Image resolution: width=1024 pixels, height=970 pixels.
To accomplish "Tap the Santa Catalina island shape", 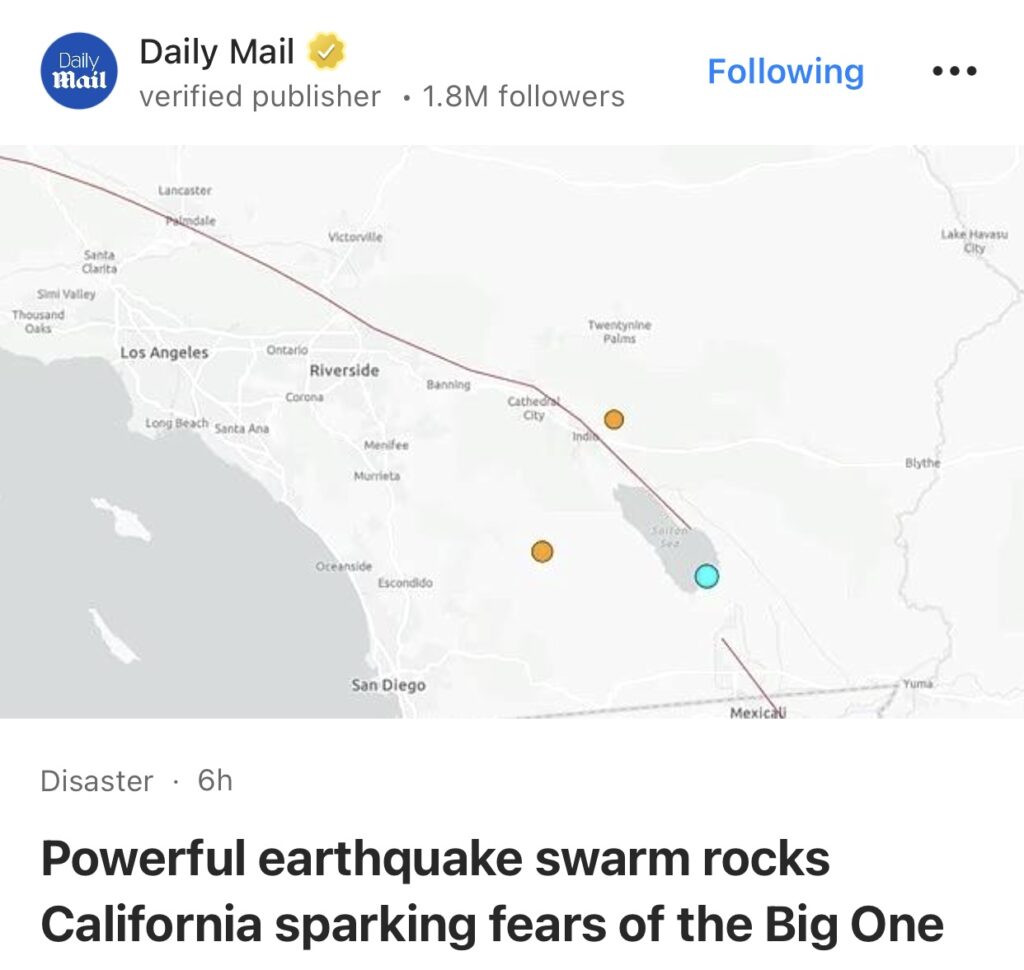I will click(x=120, y=517).
